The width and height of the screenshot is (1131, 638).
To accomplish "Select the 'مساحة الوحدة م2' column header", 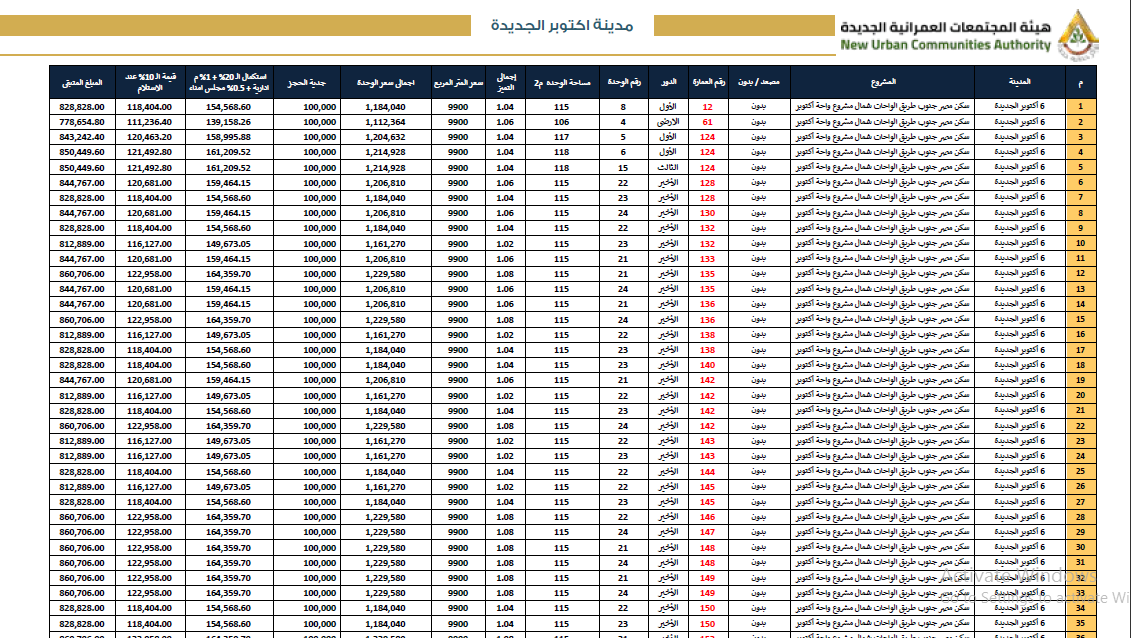I will 562,82.
